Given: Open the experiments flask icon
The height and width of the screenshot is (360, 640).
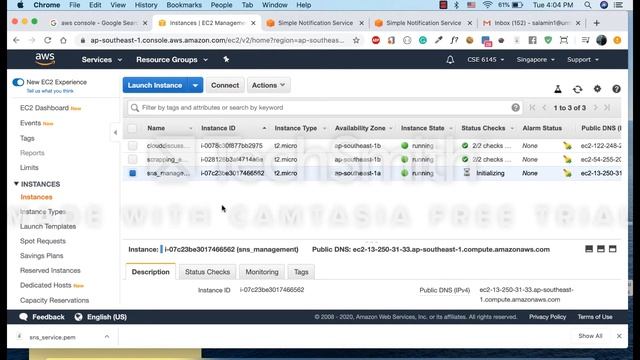Looking at the screenshot, I should [558, 89].
